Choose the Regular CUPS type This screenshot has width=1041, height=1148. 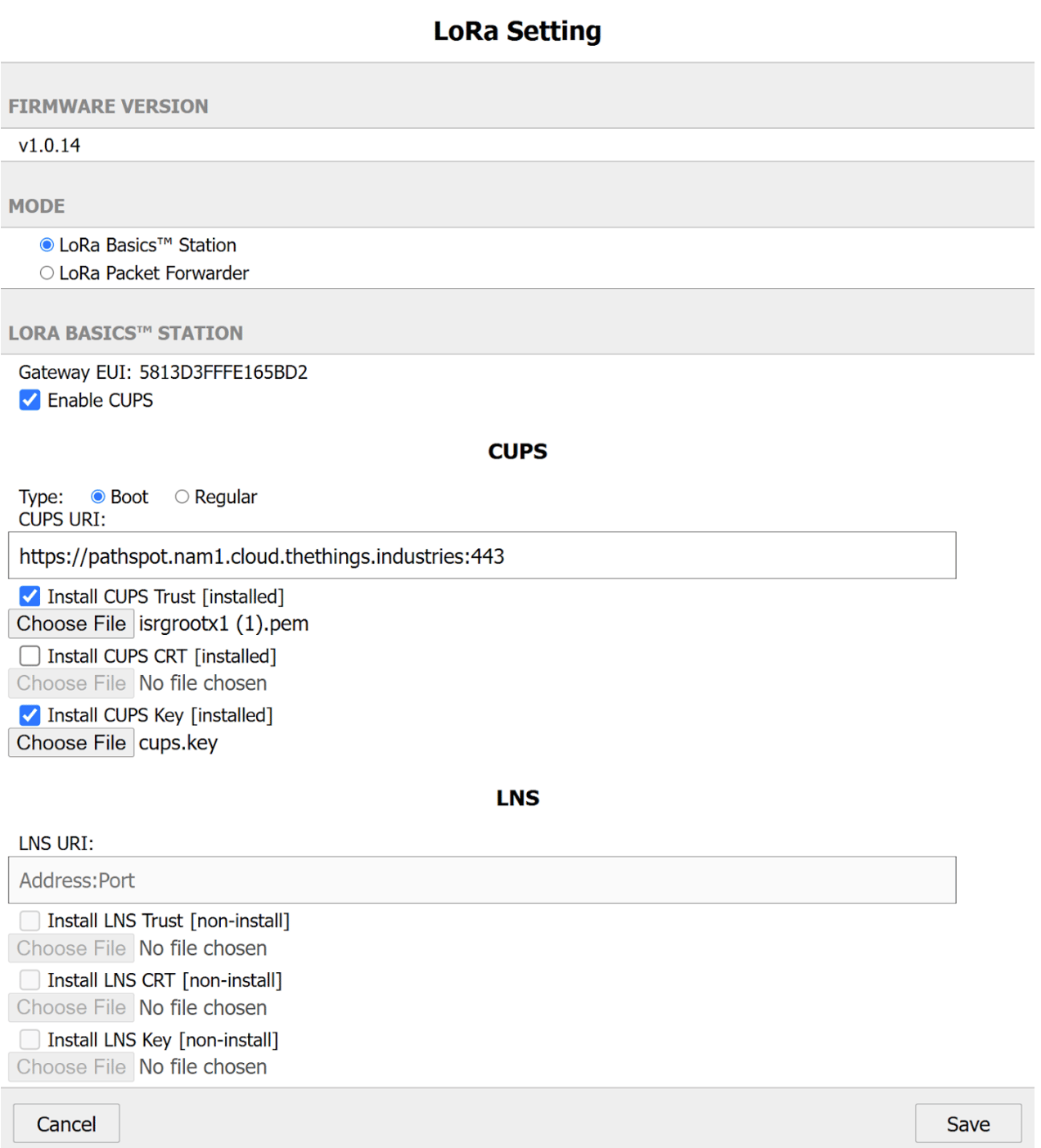point(182,496)
